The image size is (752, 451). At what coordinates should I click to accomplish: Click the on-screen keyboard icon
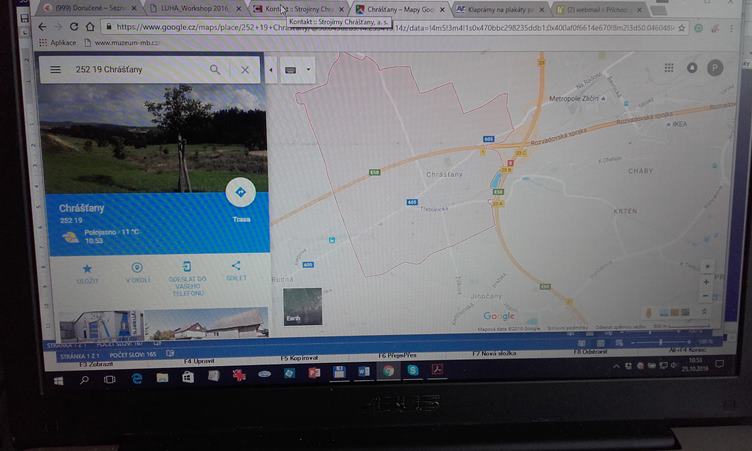[291, 70]
